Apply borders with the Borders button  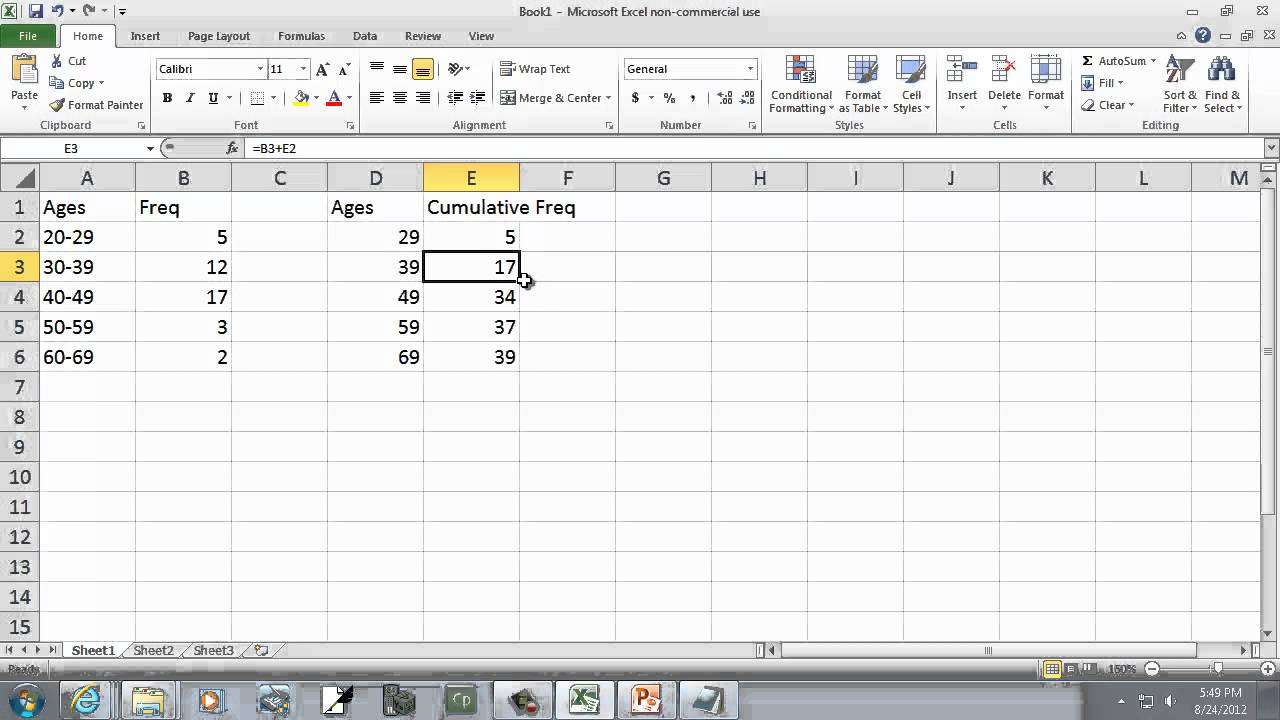pyautogui.click(x=257, y=98)
